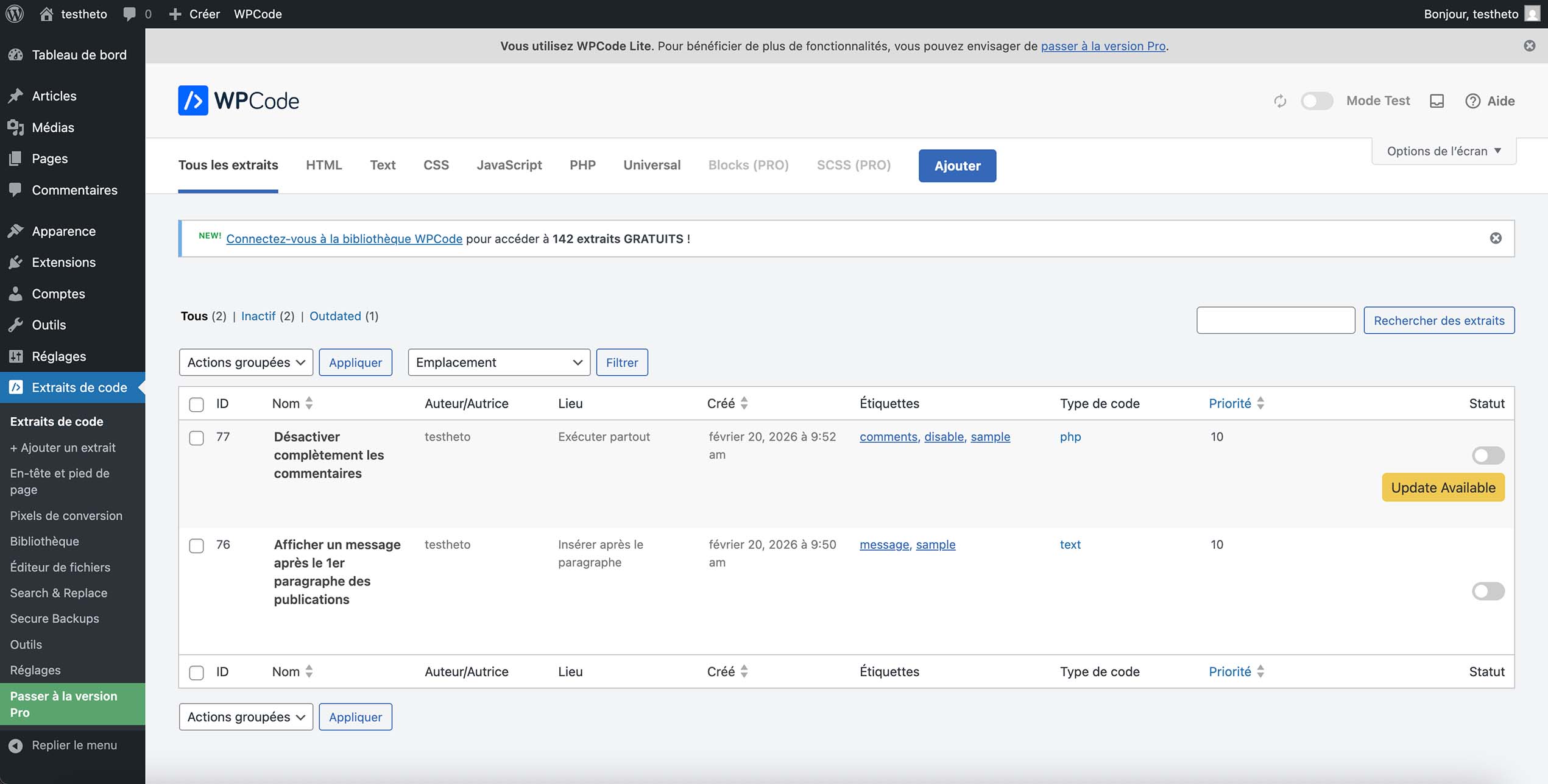Click the Ajouter button
This screenshot has height=784, width=1548.
point(957,165)
